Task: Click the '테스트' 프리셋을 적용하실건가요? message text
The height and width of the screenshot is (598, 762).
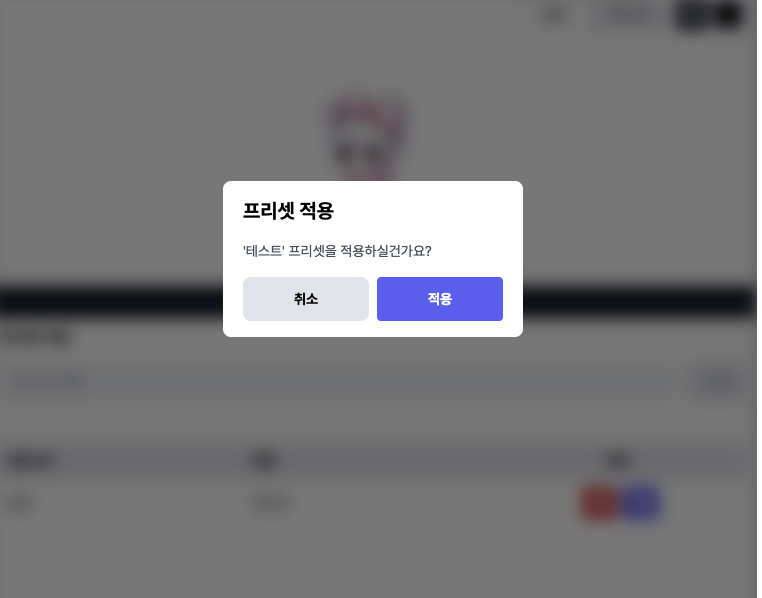Action: (337, 251)
